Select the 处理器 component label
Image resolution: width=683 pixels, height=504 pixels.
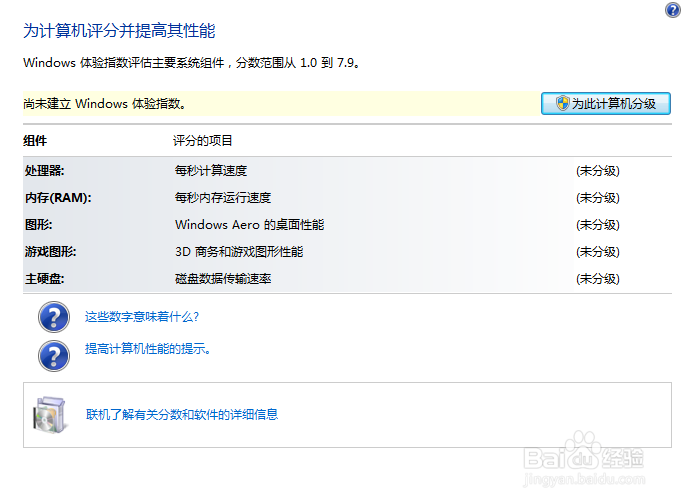click(x=44, y=171)
